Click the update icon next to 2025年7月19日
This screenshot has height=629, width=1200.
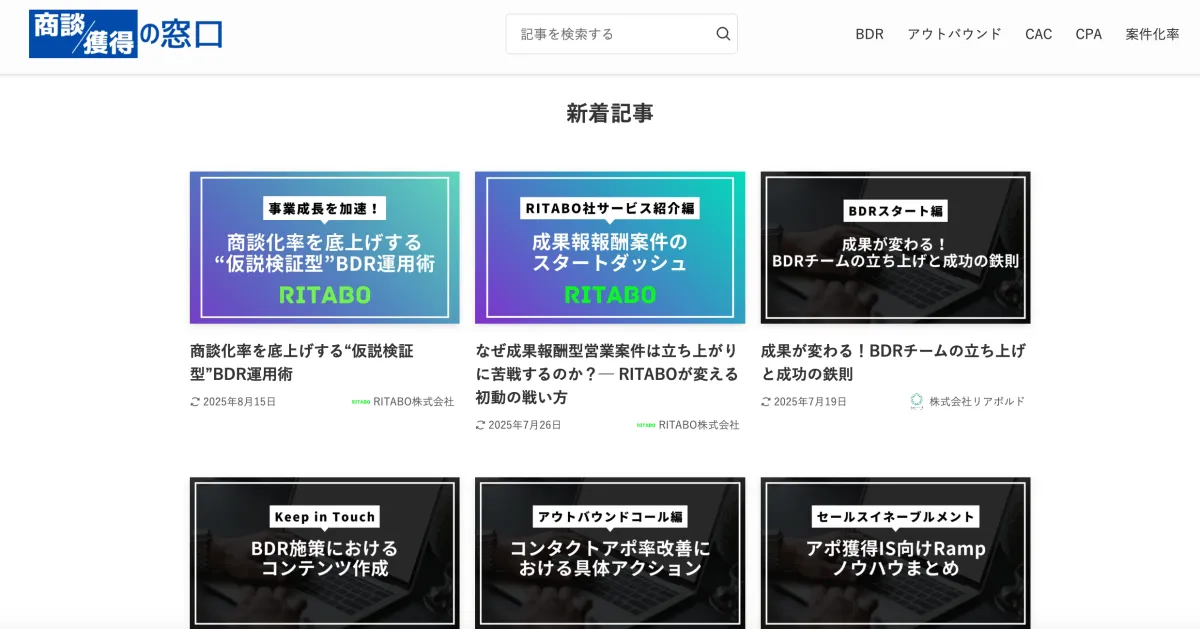(x=766, y=402)
